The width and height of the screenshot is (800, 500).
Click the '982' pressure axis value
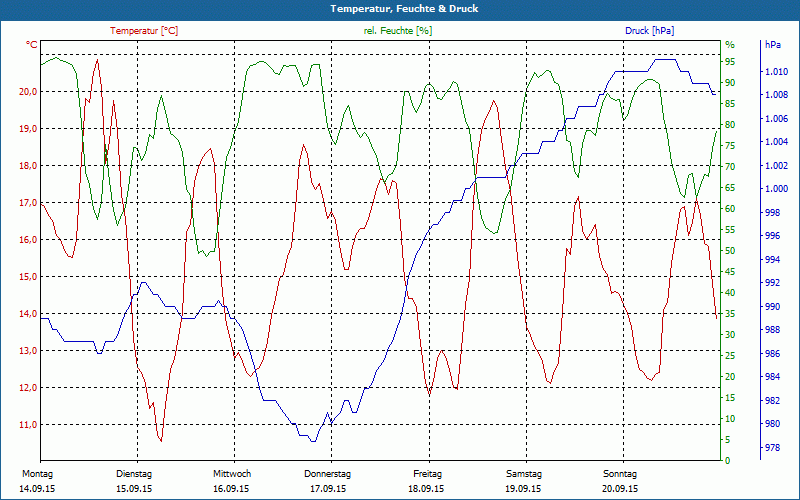click(772, 401)
